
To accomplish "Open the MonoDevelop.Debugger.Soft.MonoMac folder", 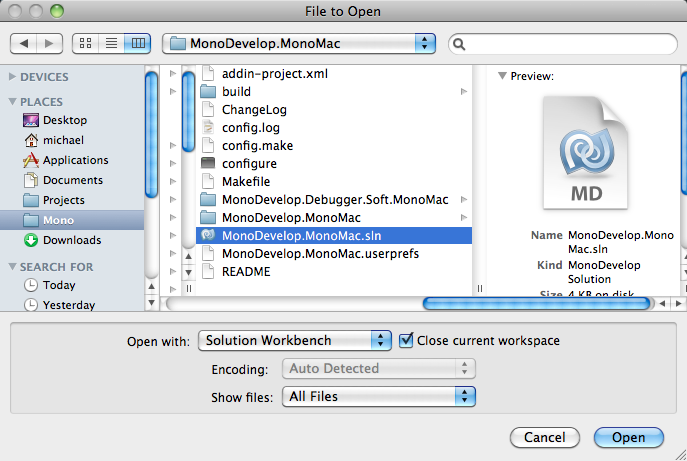I will pyautogui.click(x=334, y=200).
